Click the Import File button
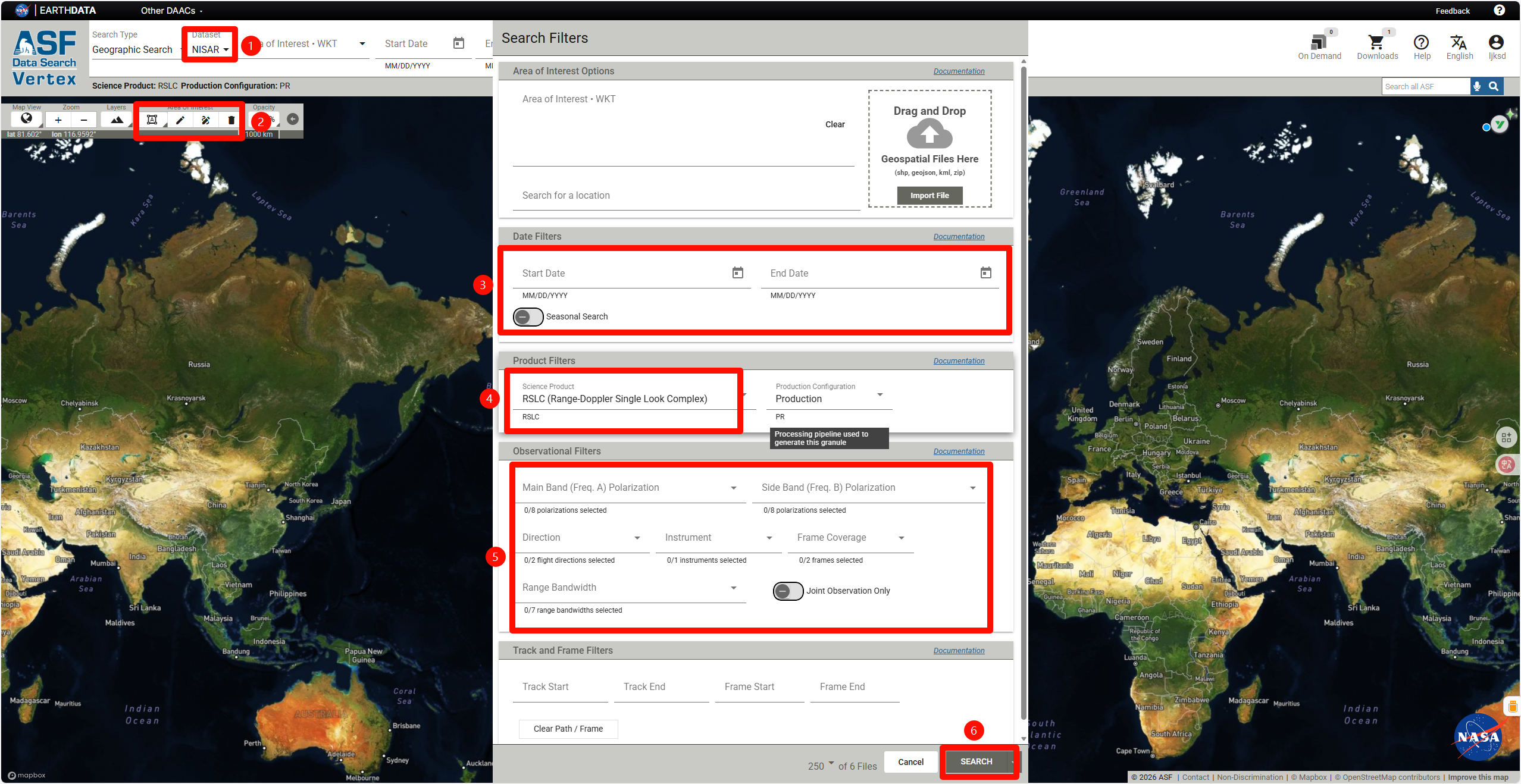Screen dimensions: 1521x784 [929, 195]
